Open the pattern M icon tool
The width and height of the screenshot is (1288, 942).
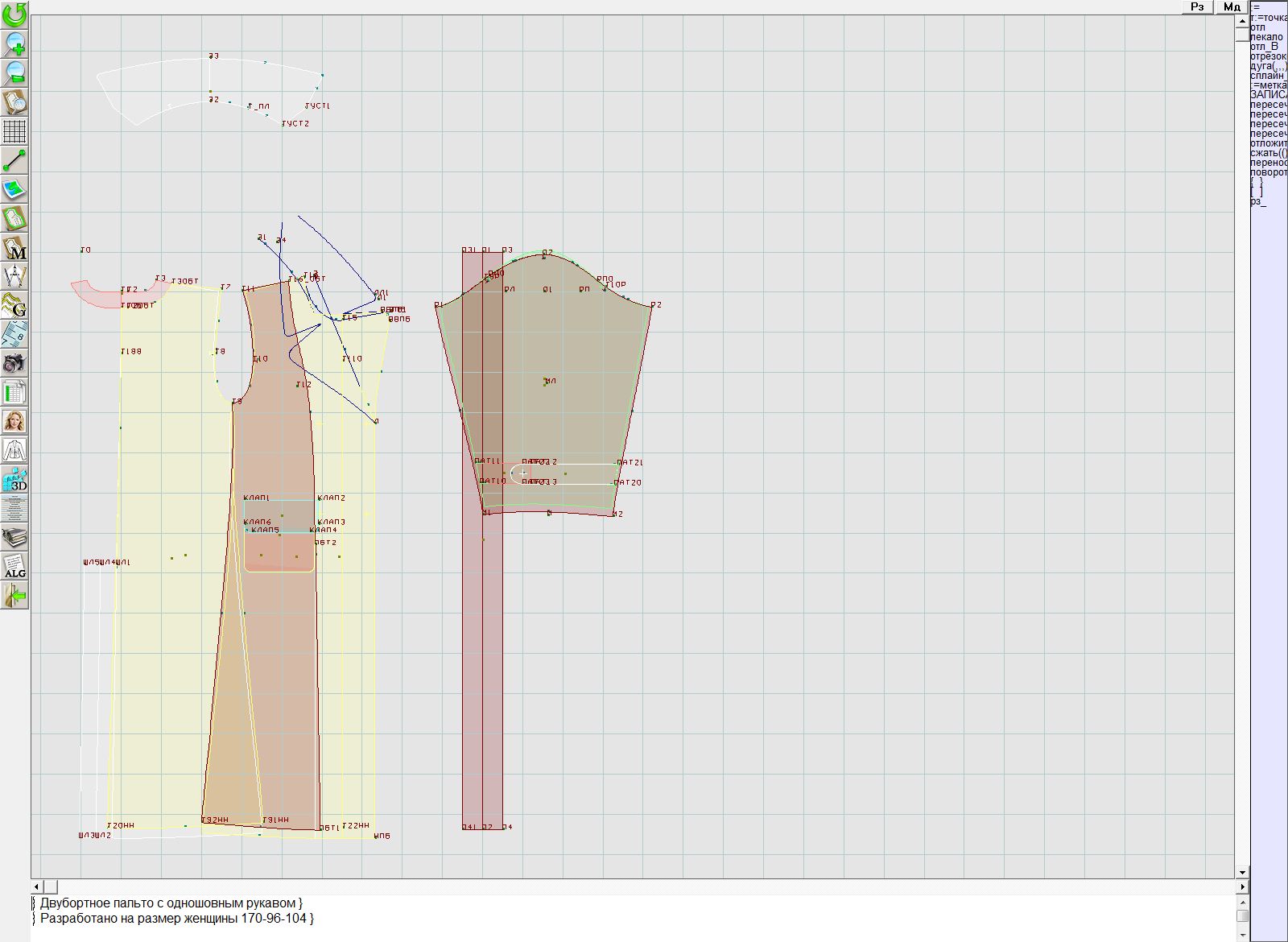(14, 248)
